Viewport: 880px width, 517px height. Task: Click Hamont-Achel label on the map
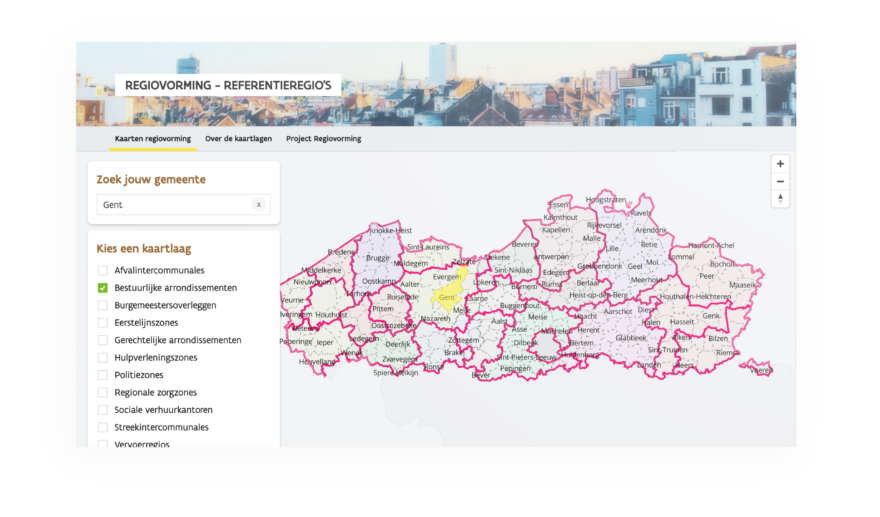[711, 245]
